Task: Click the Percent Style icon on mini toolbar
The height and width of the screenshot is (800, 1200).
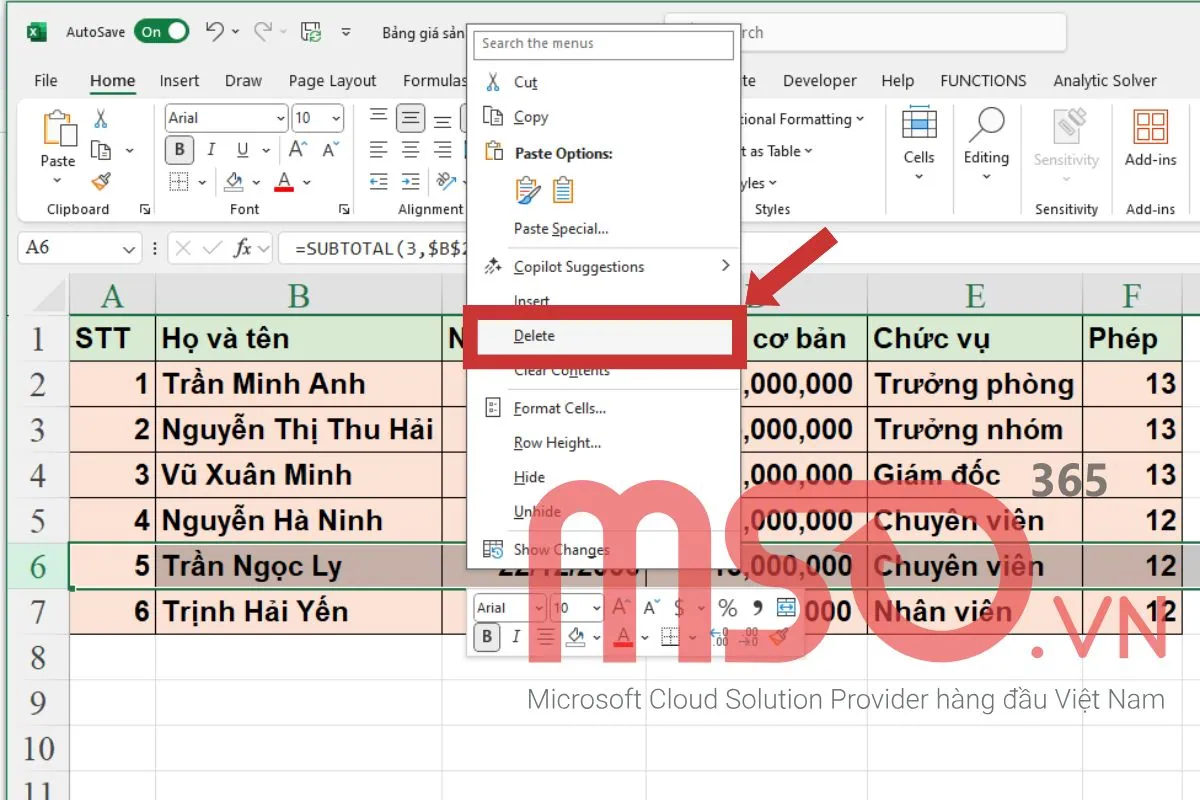Action: pos(727,606)
